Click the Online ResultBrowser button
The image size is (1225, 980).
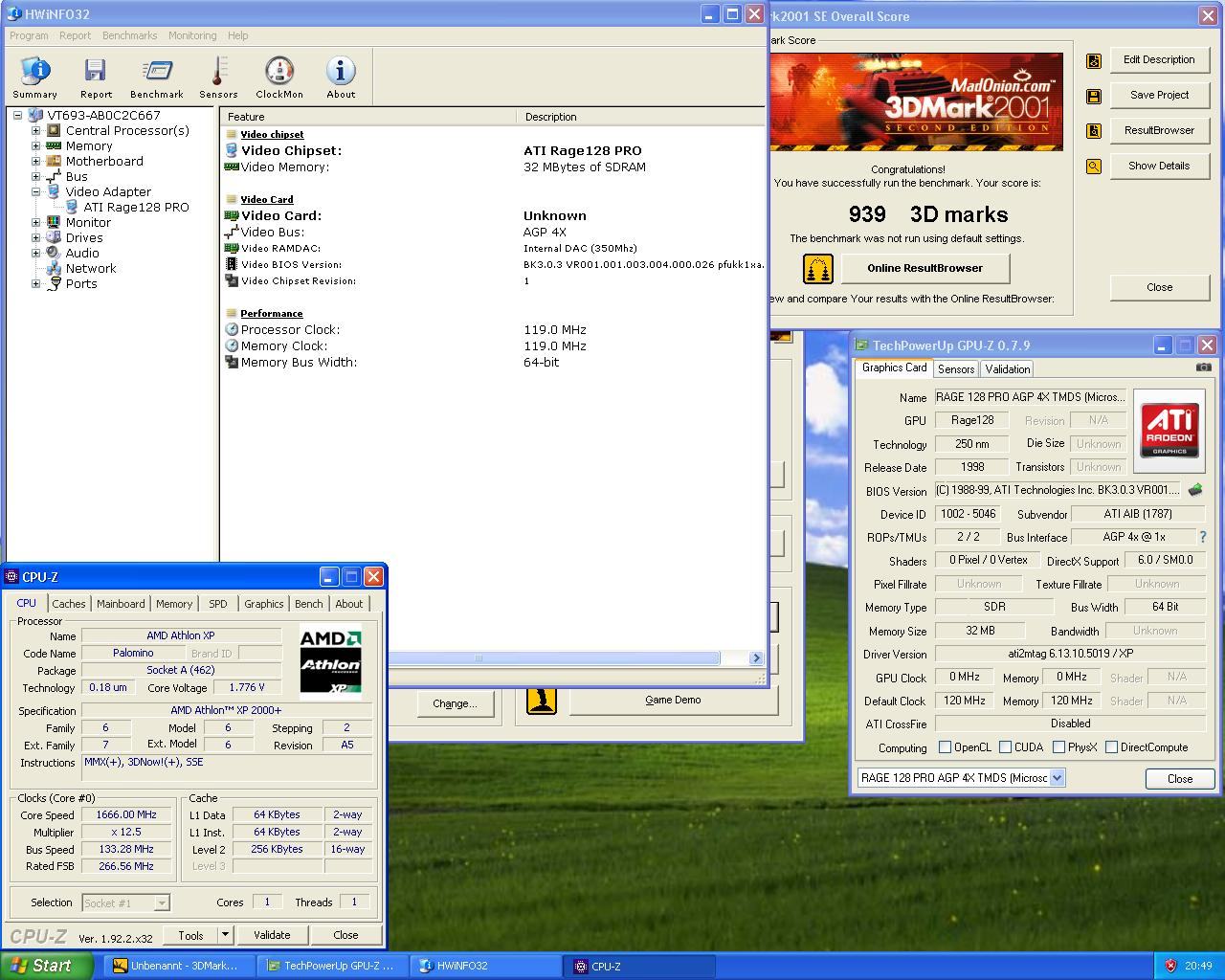[924, 268]
